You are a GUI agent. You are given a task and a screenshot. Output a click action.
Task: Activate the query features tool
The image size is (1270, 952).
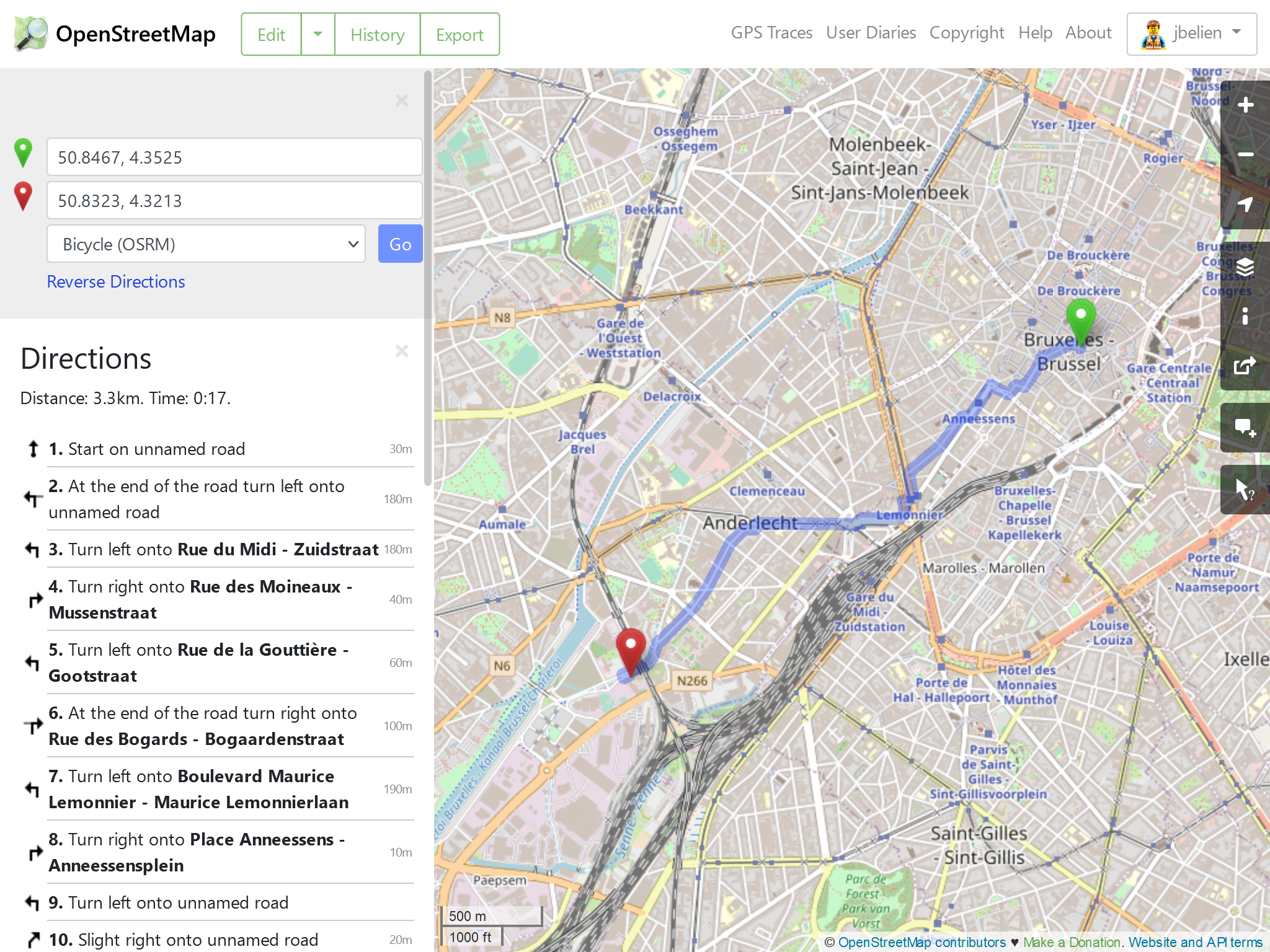(1245, 490)
